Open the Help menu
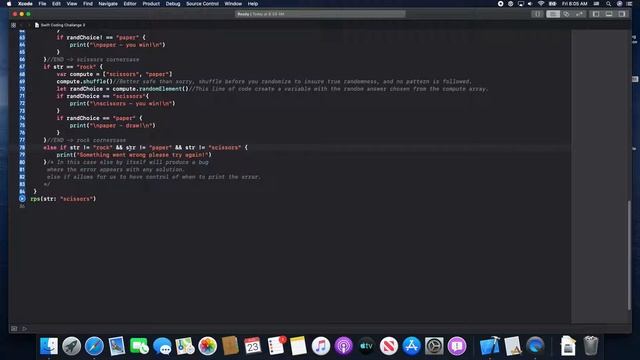Viewport: 640px width, 360px height. point(253,4)
